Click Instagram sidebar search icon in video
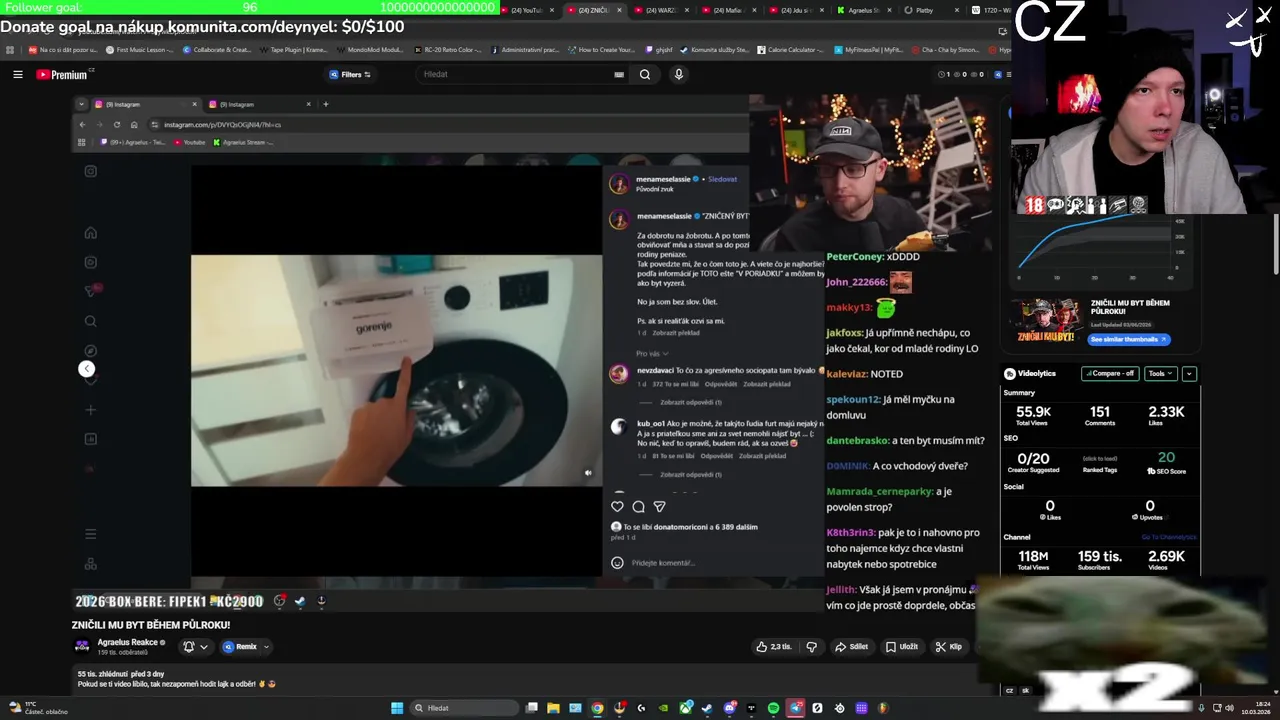This screenshot has width=1280, height=720. coord(90,321)
